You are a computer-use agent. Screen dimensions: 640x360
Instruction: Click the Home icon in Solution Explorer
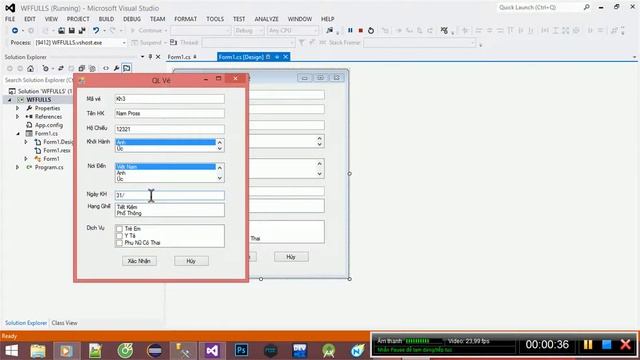pyautogui.click(x=31, y=69)
